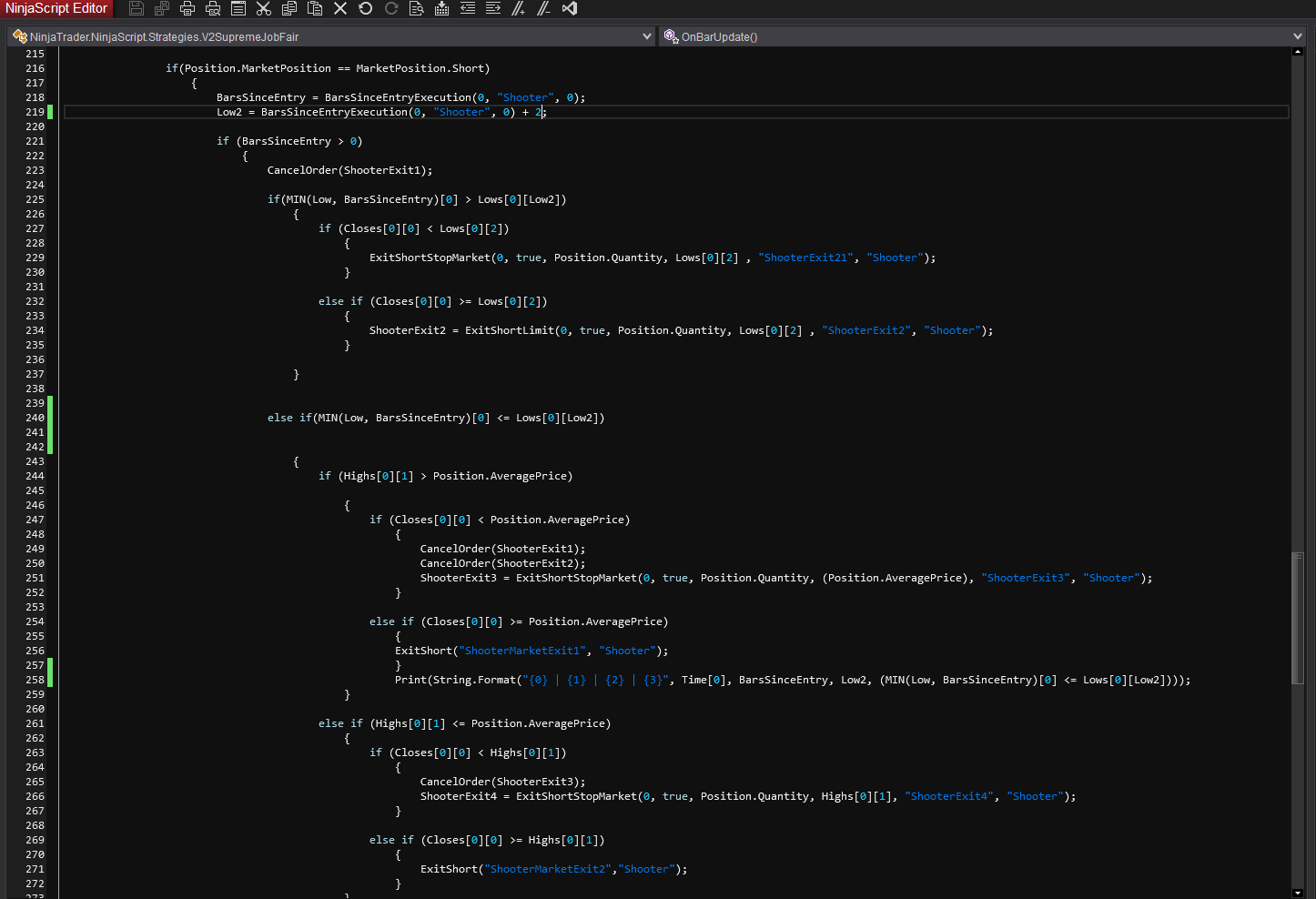This screenshot has width=1316, height=899.
Task: Click the Copy icon in the toolbar
Action: [289, 8]
